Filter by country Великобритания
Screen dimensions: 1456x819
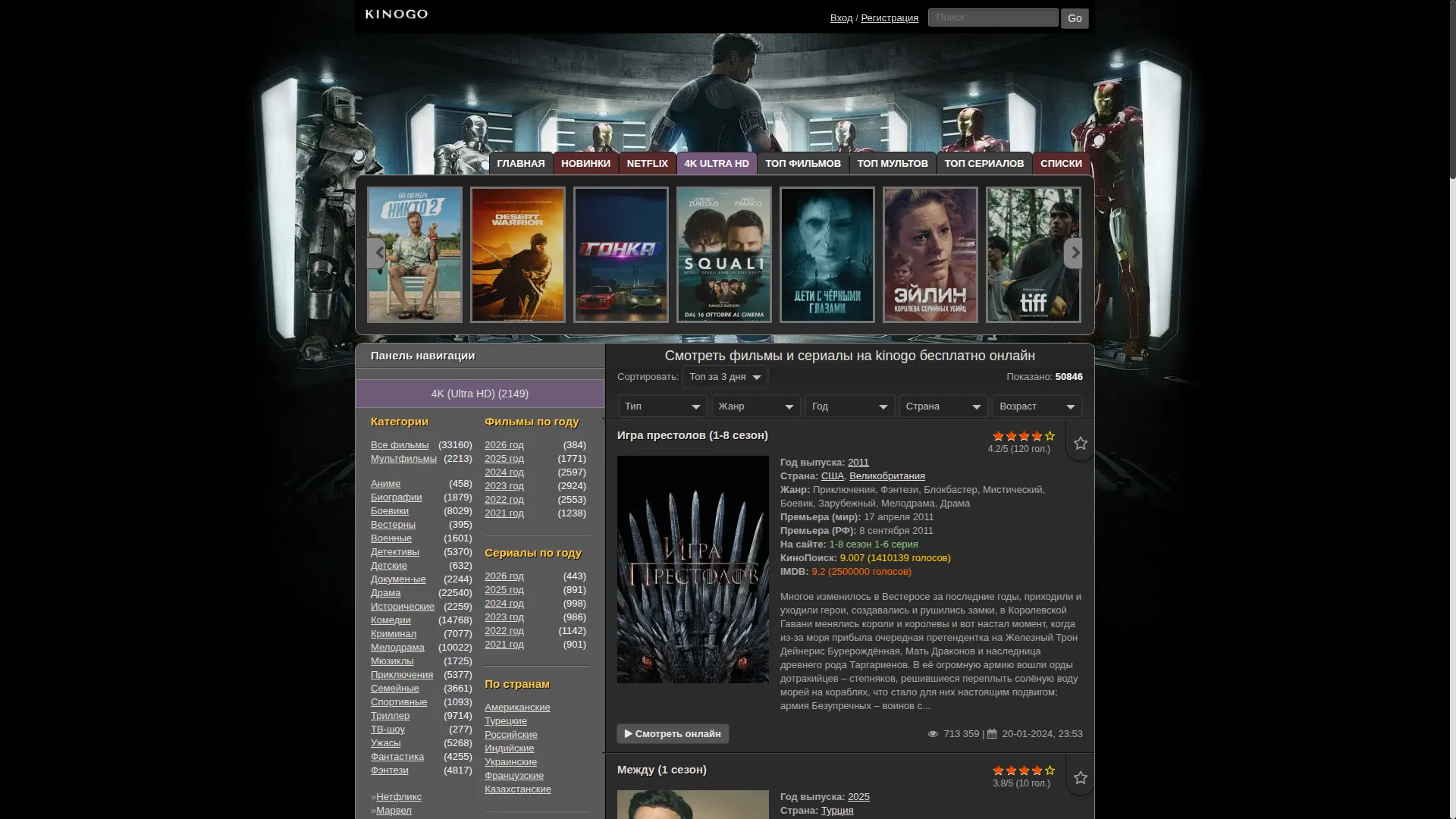pyautogui.click(x=887, y=476)
